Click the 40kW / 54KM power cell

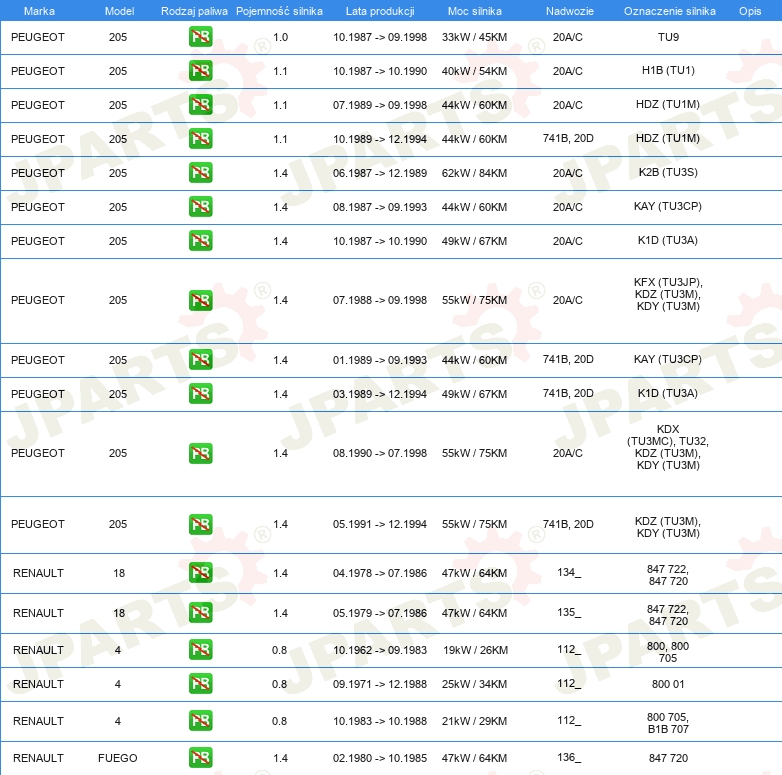click(x=474, y=71)
